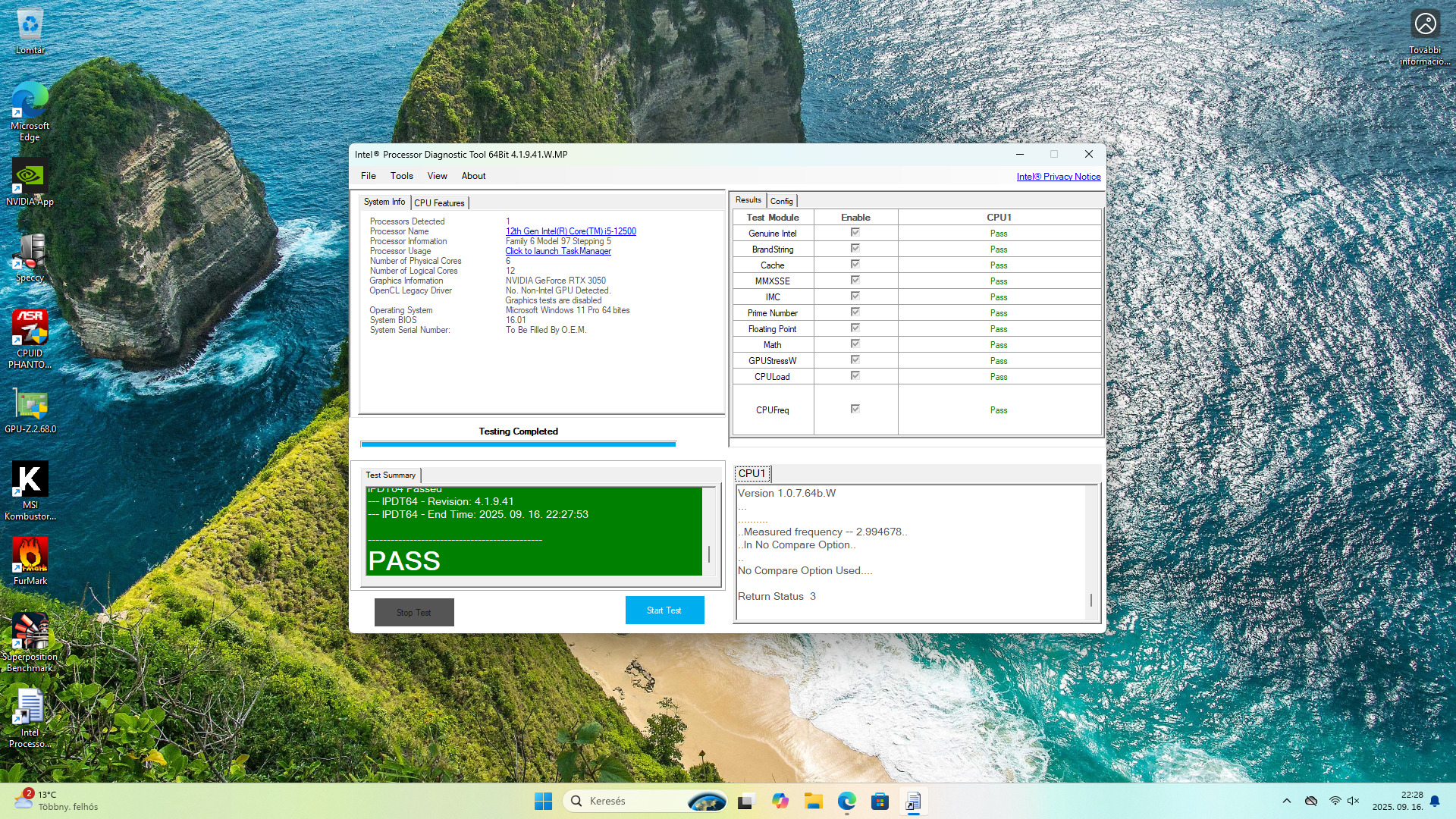This screenshot has height=819, width=1456.
Task: Open the FurMark desktop icon
Action: 30,557
